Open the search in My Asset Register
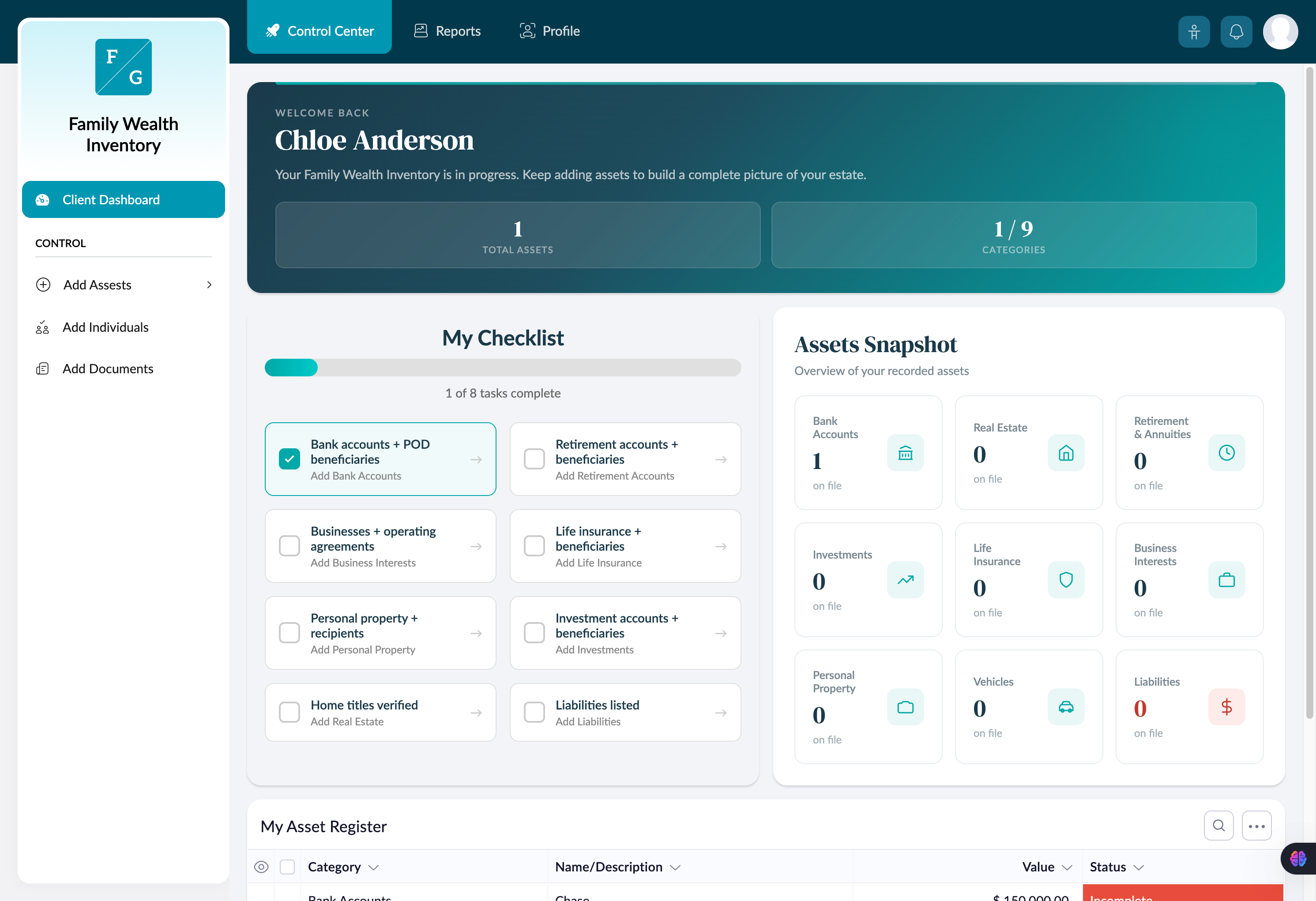This screenshot has width=1316, height=901. 1218,826
